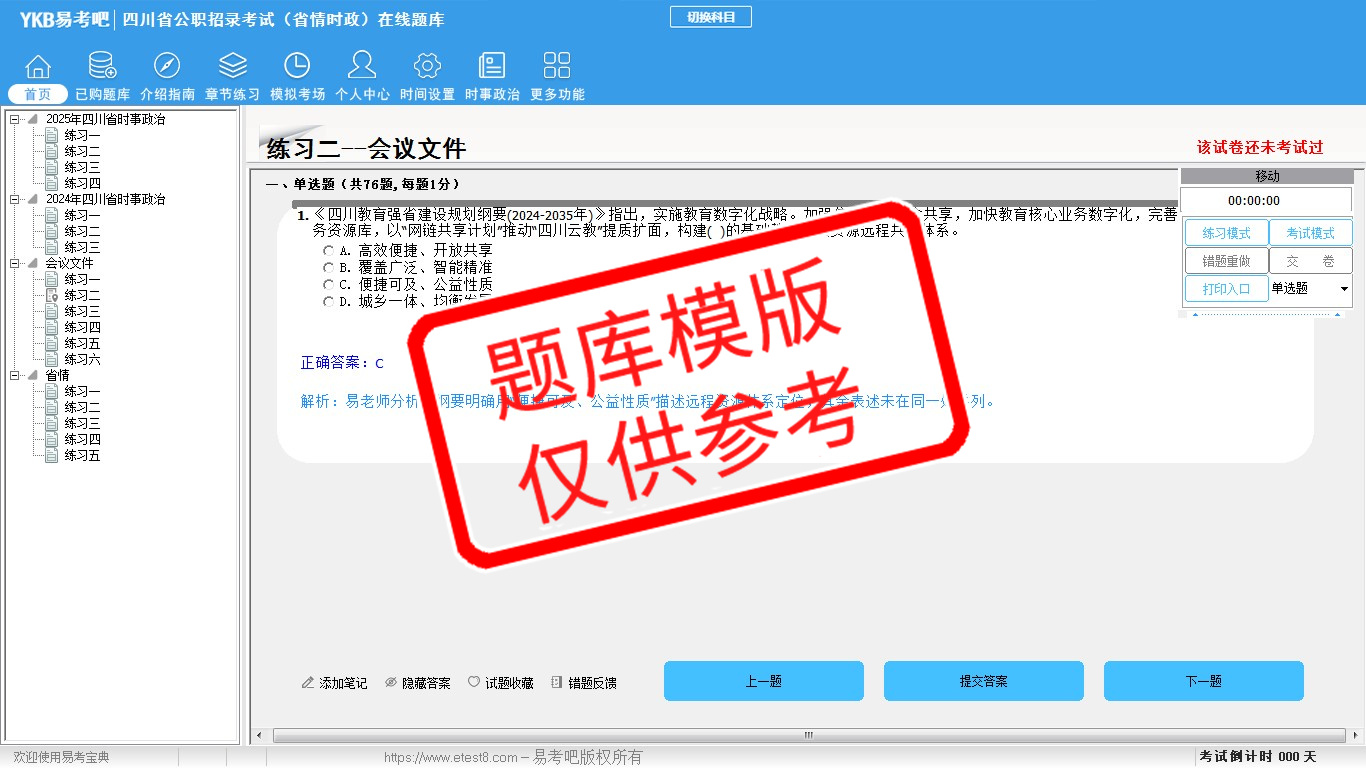
Task: Open 介绍指南 compass icon
Action: click(167, 66)
